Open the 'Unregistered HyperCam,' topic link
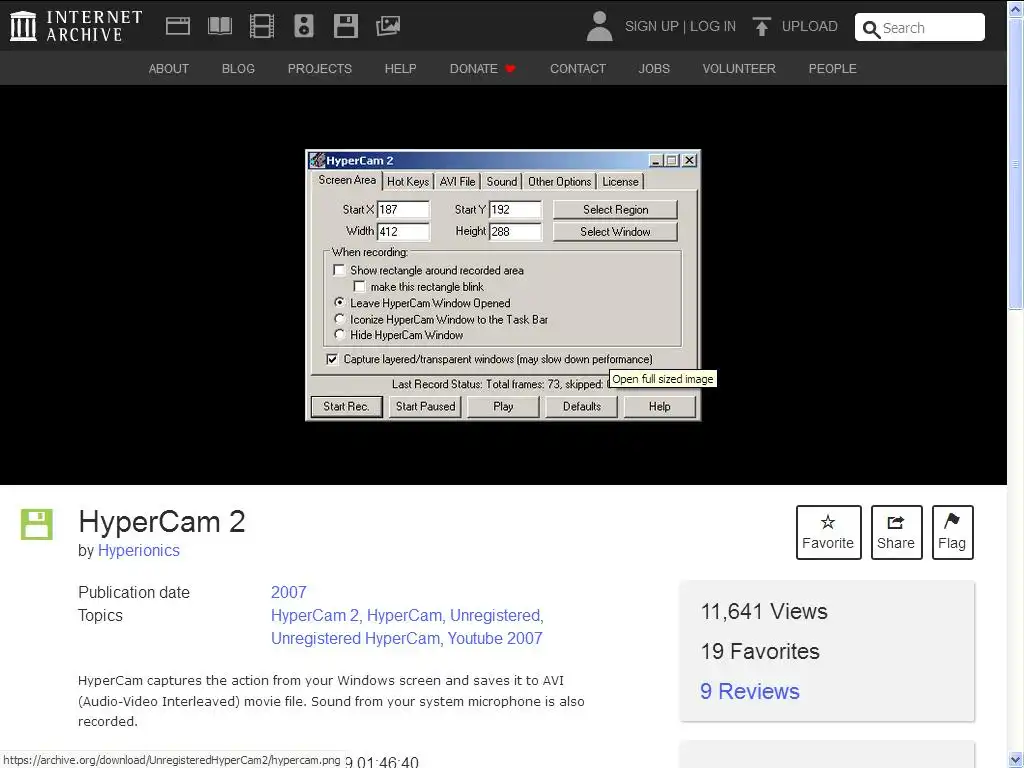This screenshot has width=1024, height=768. pos(357,639)
